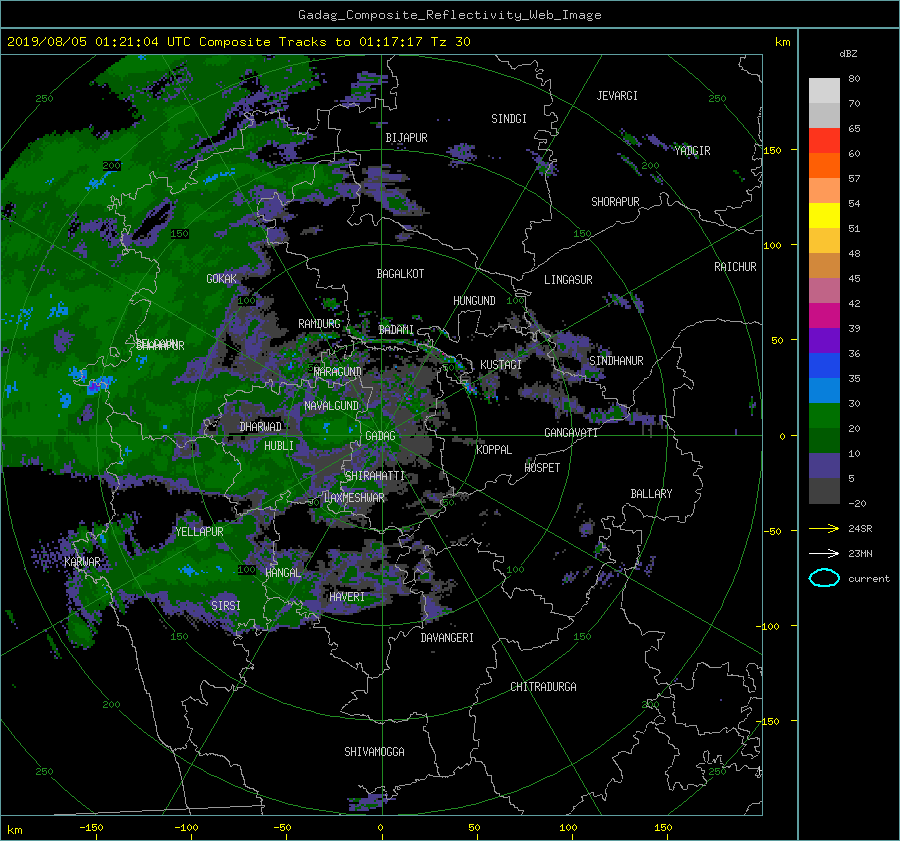Click the blue 36 dBZ color swatch
This screenshot has width=900, height=841.
(x=824, y=366)
